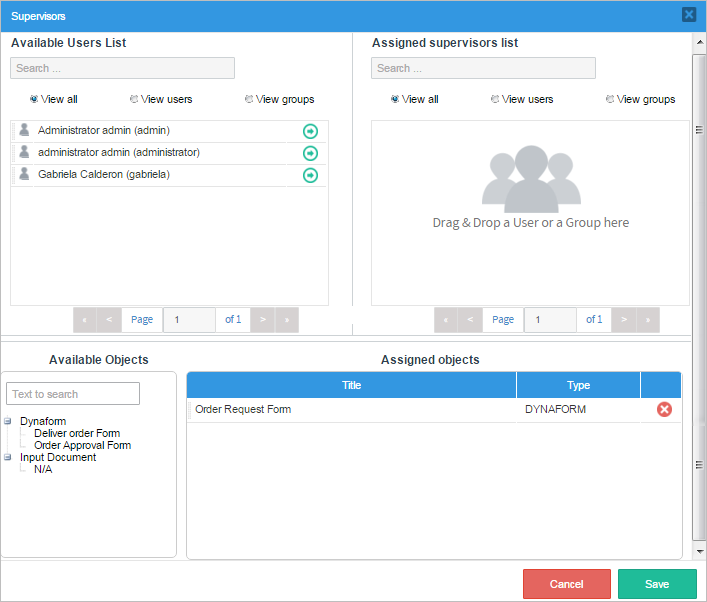Click the red Cancel button
The image size is (707, 602).
click(x=566, y=584)
